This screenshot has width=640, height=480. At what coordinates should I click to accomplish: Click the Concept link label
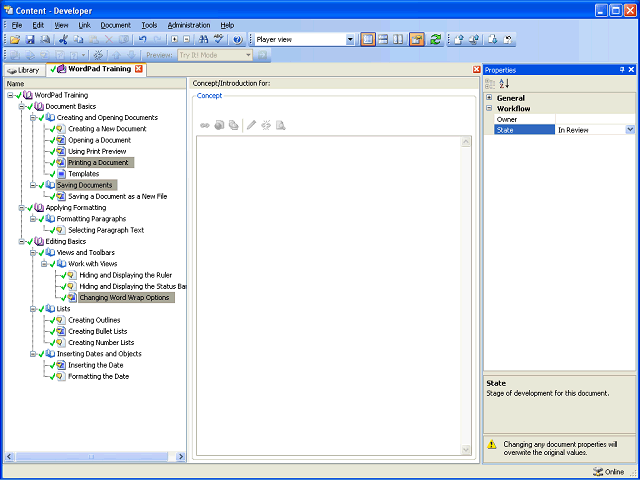coord(209,96)
